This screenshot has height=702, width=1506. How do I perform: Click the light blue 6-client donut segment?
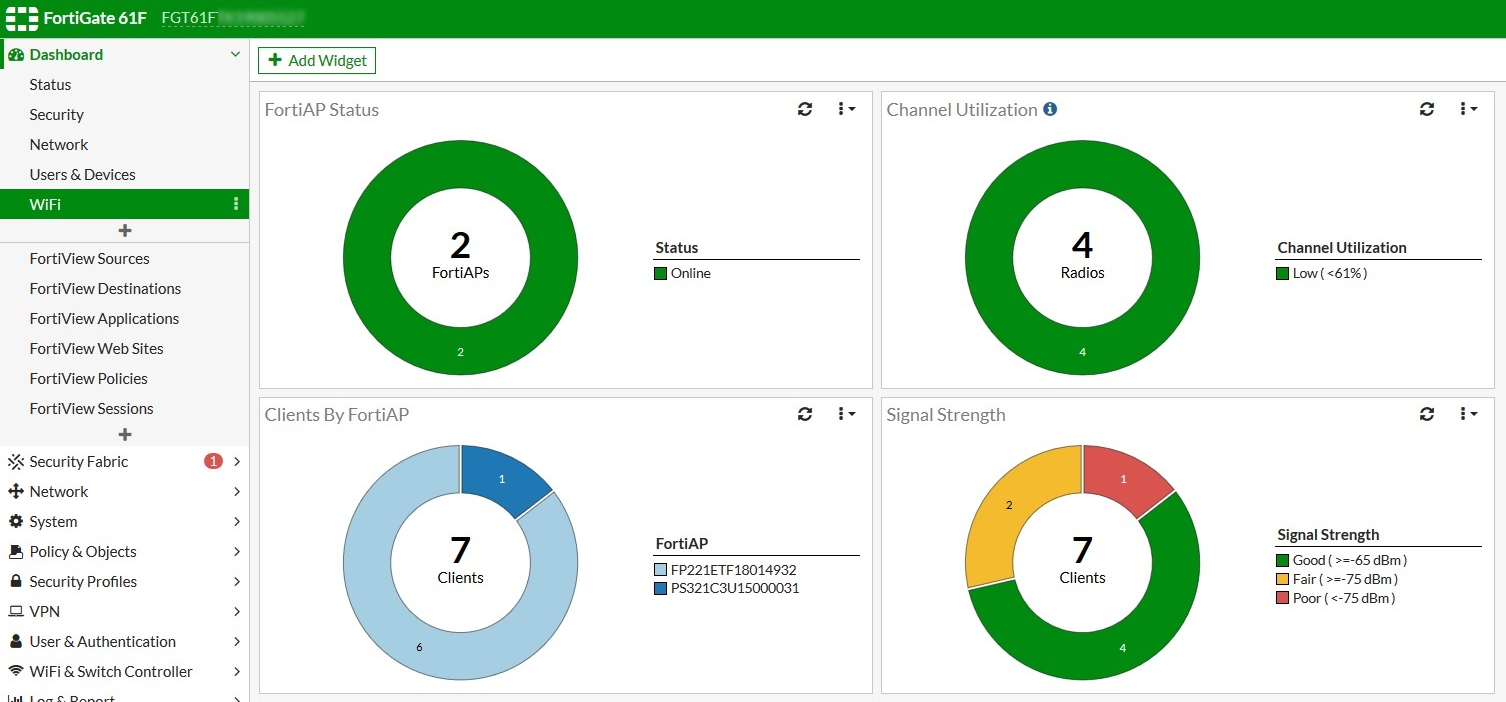(419, 646)
